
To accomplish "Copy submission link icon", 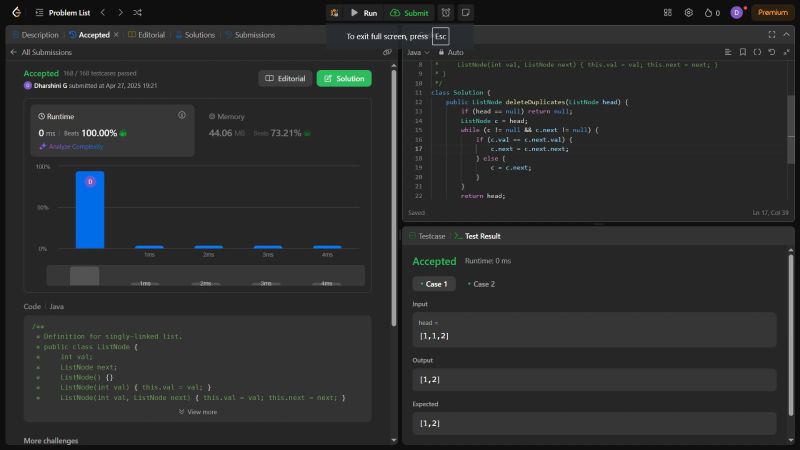I will click(x=387, y=52).
